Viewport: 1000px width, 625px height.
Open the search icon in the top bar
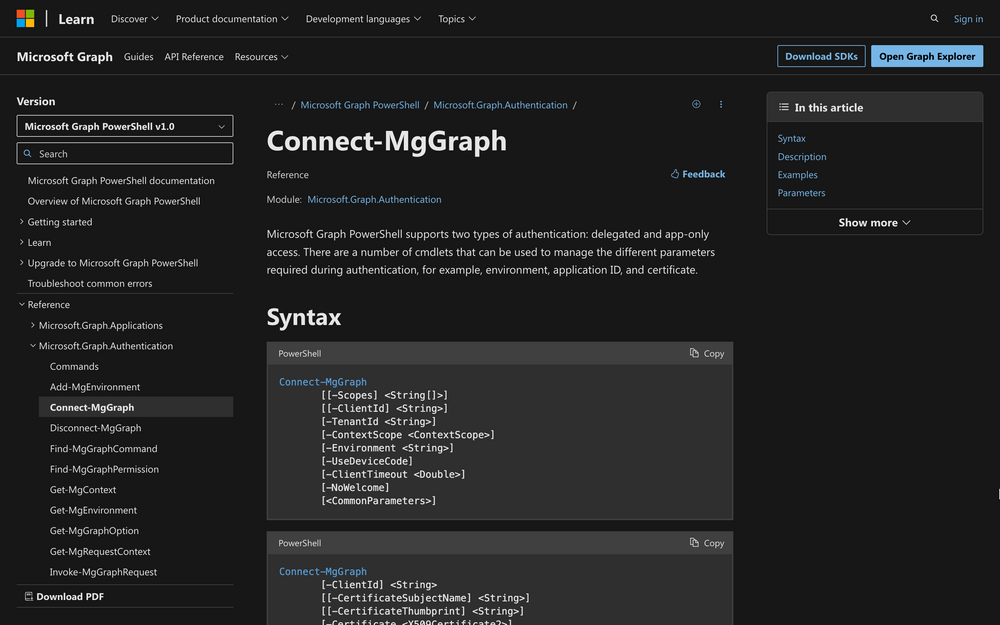934,18
